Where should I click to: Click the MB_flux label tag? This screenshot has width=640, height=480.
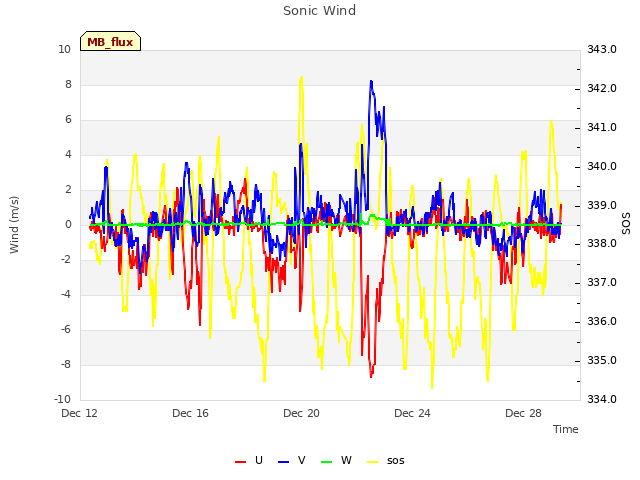point(110,41)
